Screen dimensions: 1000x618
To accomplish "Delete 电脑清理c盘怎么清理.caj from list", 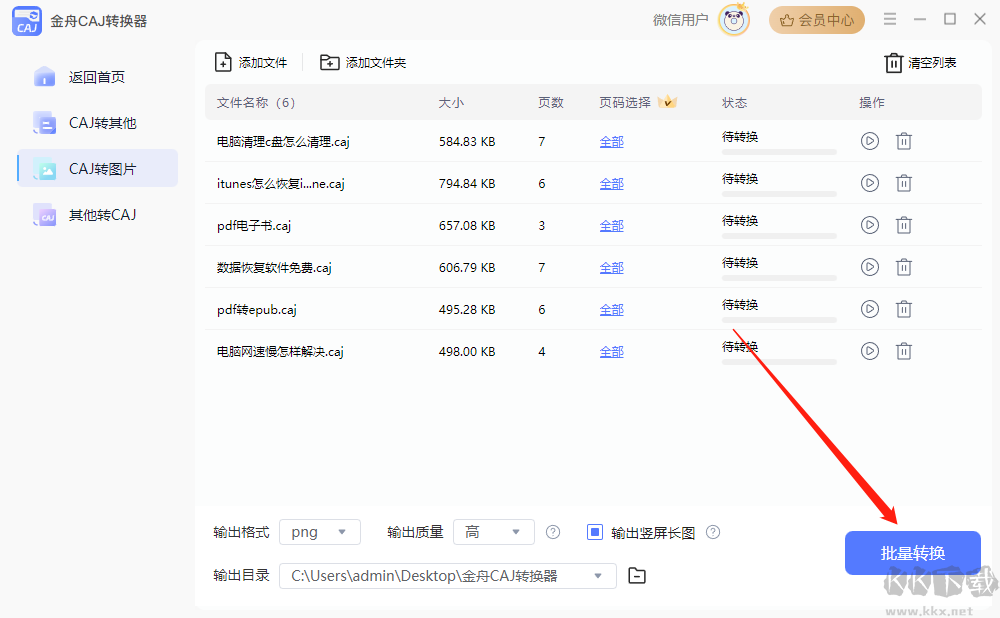I will pos(904,141).
